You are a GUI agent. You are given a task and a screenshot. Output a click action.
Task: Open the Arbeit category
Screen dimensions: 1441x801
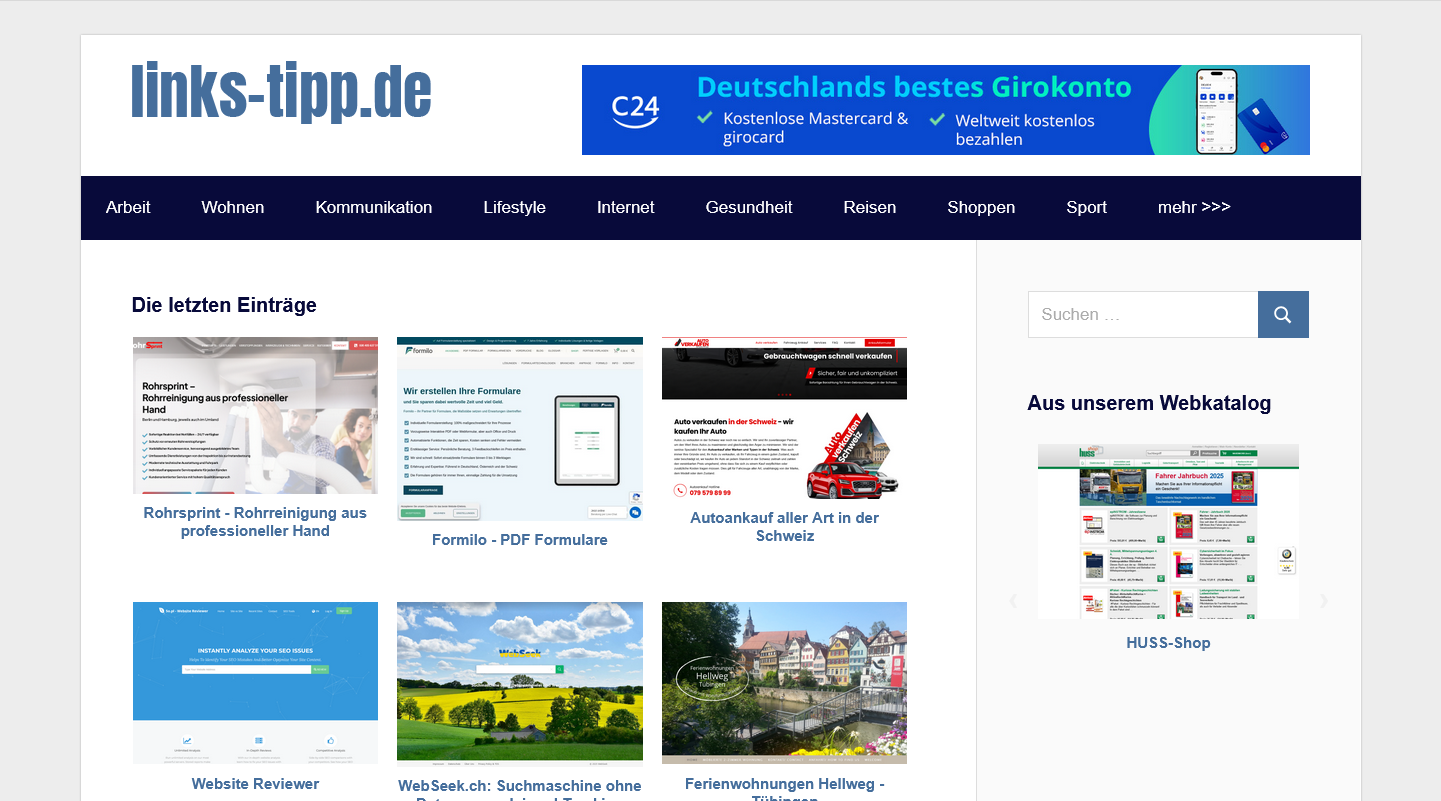tap(128, 207)
